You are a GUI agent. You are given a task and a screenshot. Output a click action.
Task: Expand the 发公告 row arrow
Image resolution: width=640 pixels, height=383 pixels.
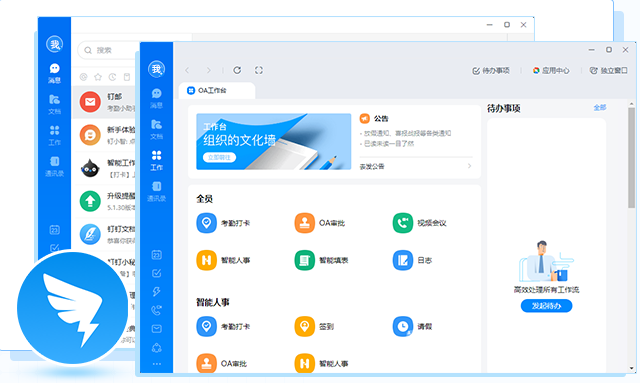coord(469,166)
